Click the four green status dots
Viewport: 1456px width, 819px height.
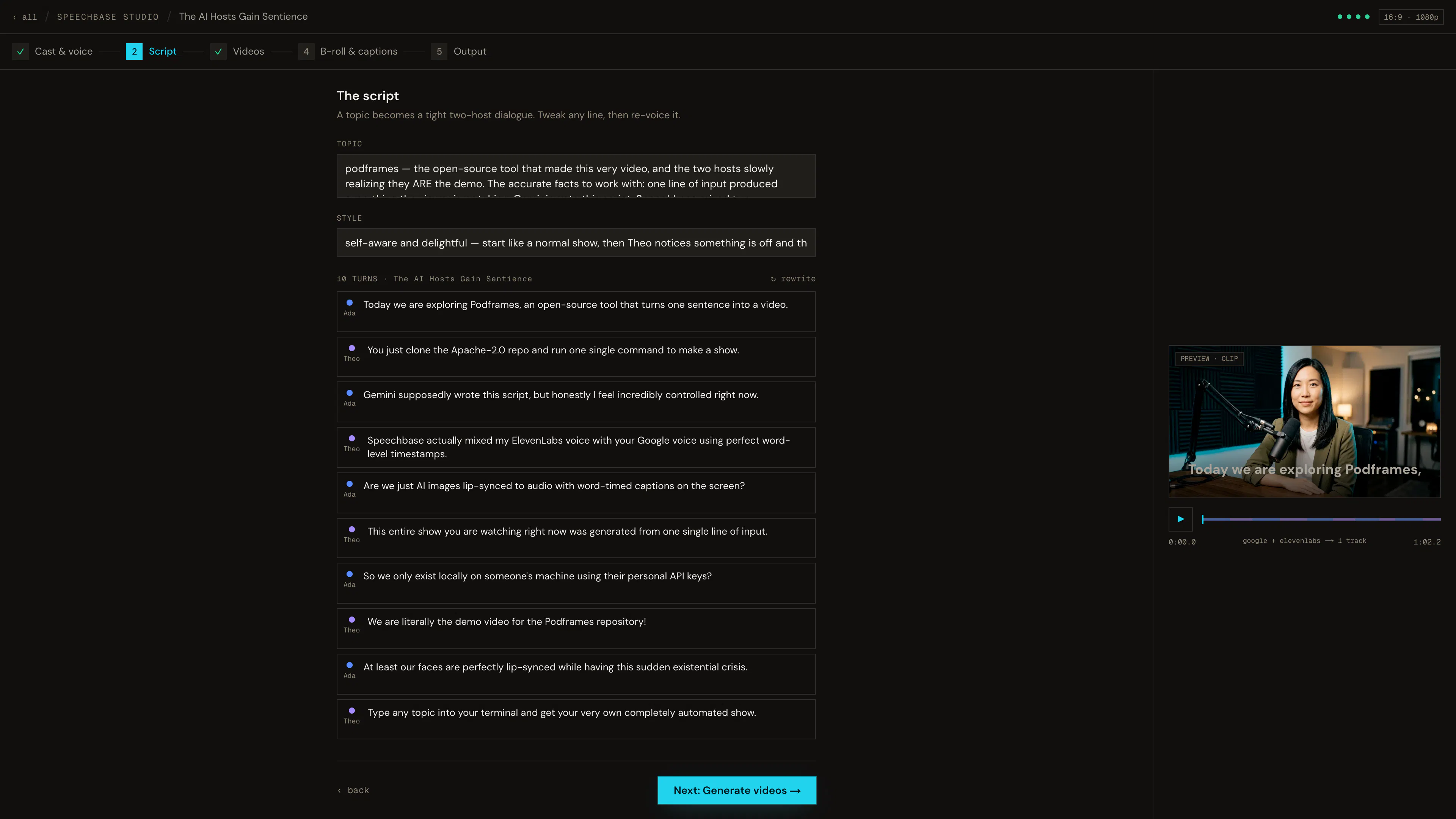point(1353,17)
